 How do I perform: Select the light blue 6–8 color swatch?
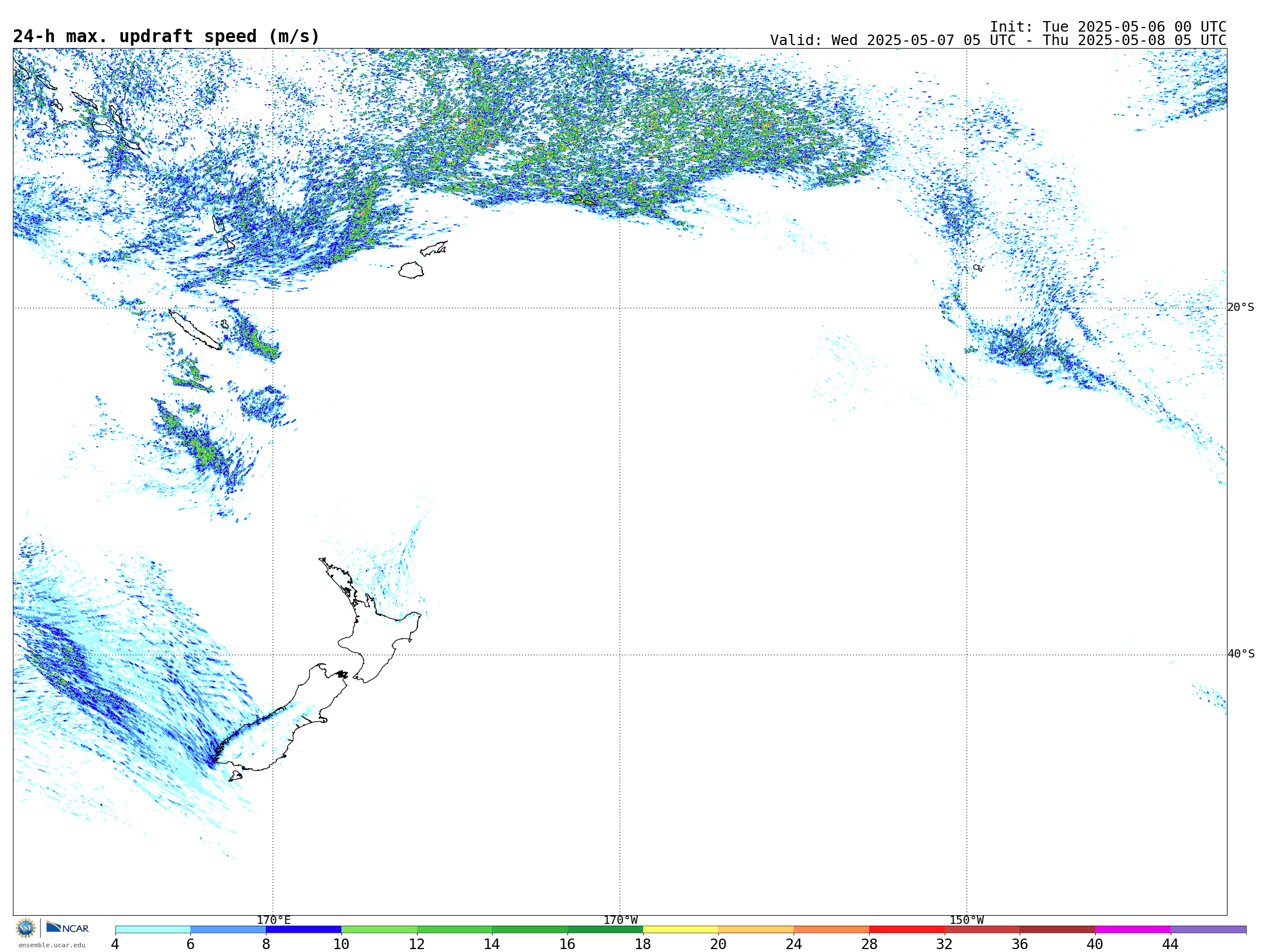pyautogui.click(x=228, y=929)
